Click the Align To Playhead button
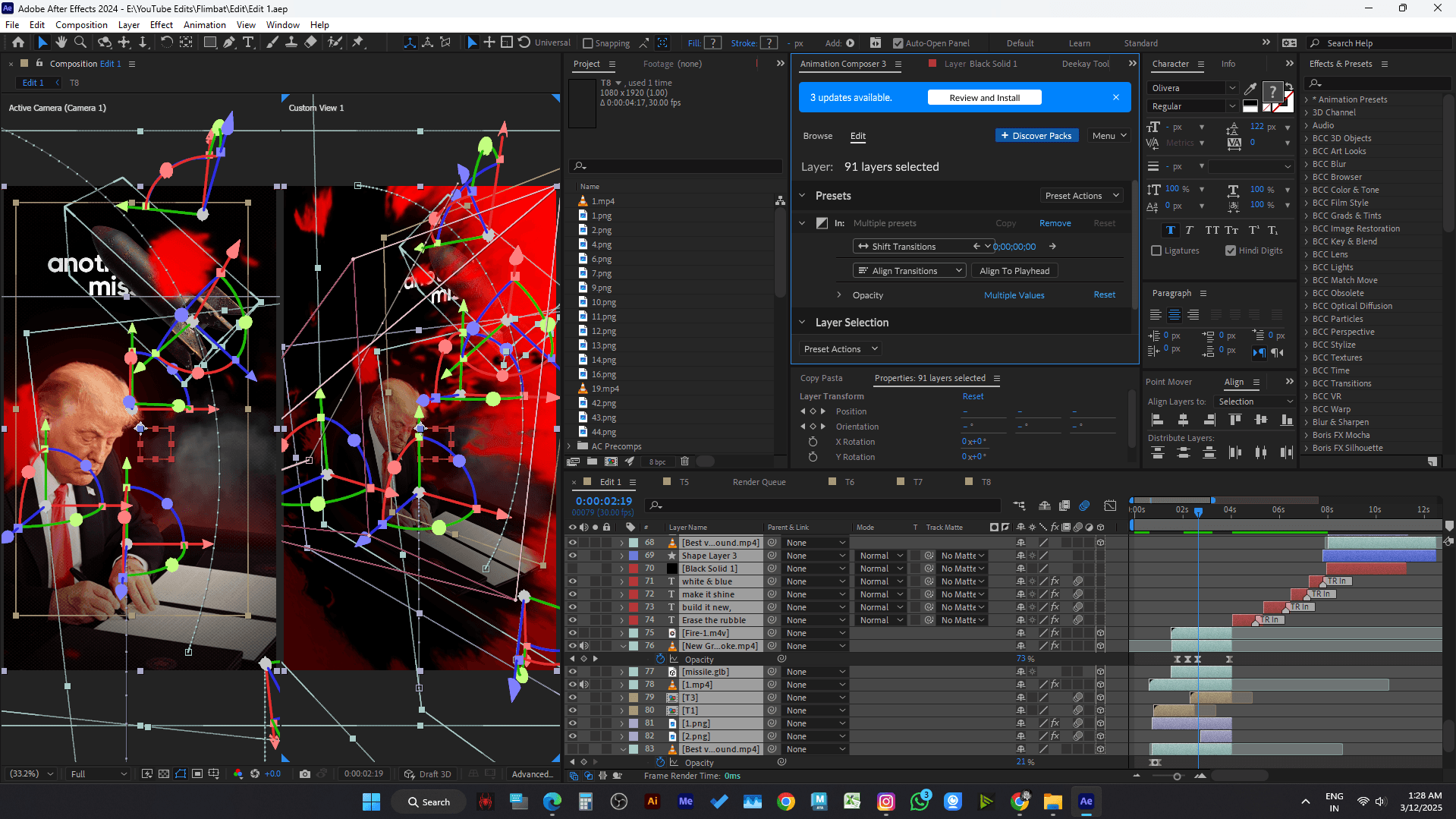 1014,271
